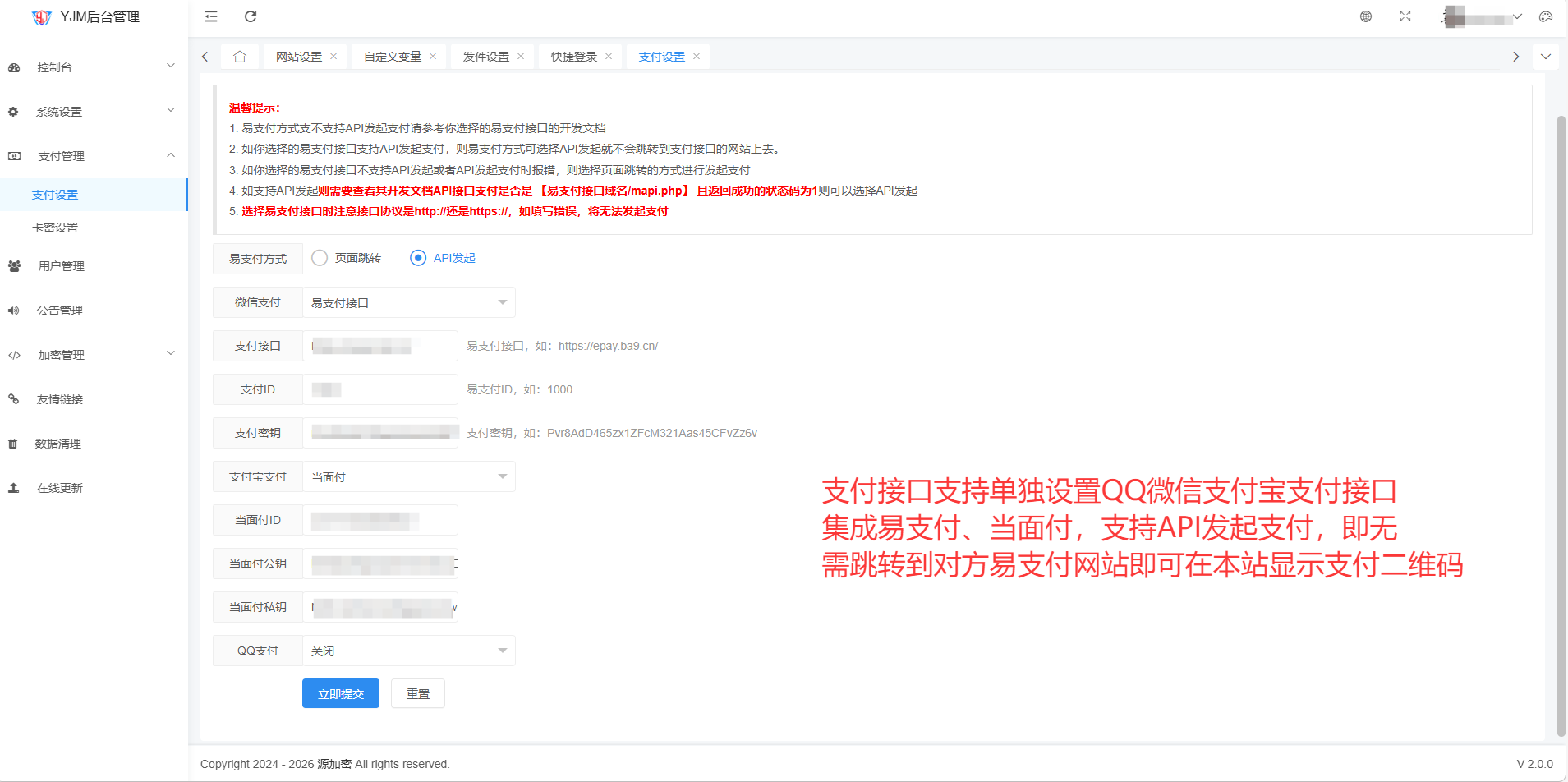The image size is (1568, 782).
Task: Click the 重置 button
Action: pos(417,694)
